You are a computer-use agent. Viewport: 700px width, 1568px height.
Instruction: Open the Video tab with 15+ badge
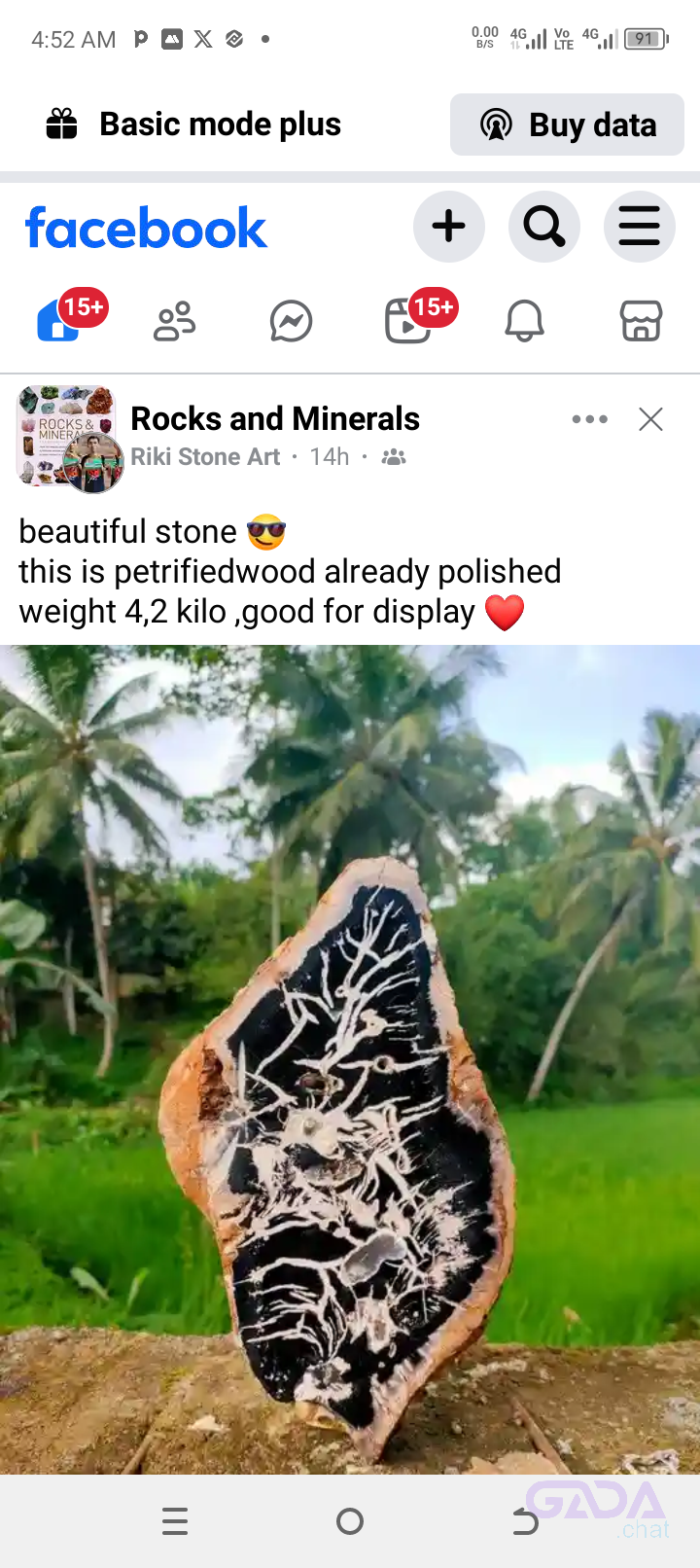click(x=408, y=320)
